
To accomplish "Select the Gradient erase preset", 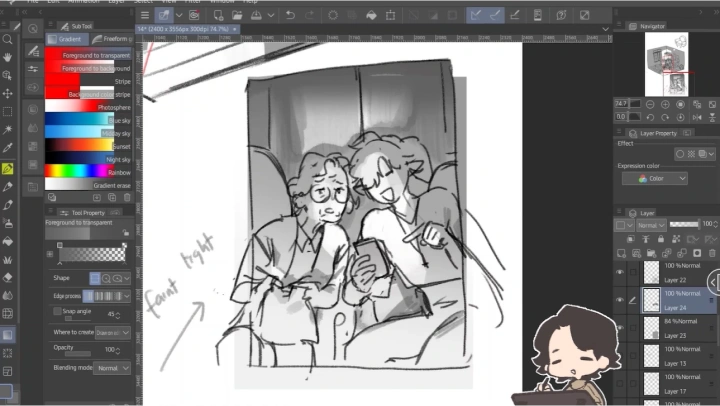I will click(88, 185).
